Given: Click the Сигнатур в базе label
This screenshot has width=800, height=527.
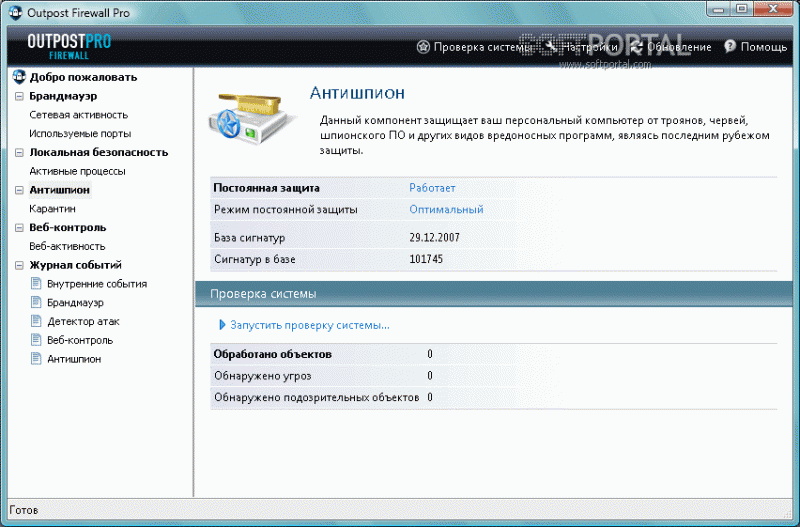Looking at the screenshot, I should (255, 259).
